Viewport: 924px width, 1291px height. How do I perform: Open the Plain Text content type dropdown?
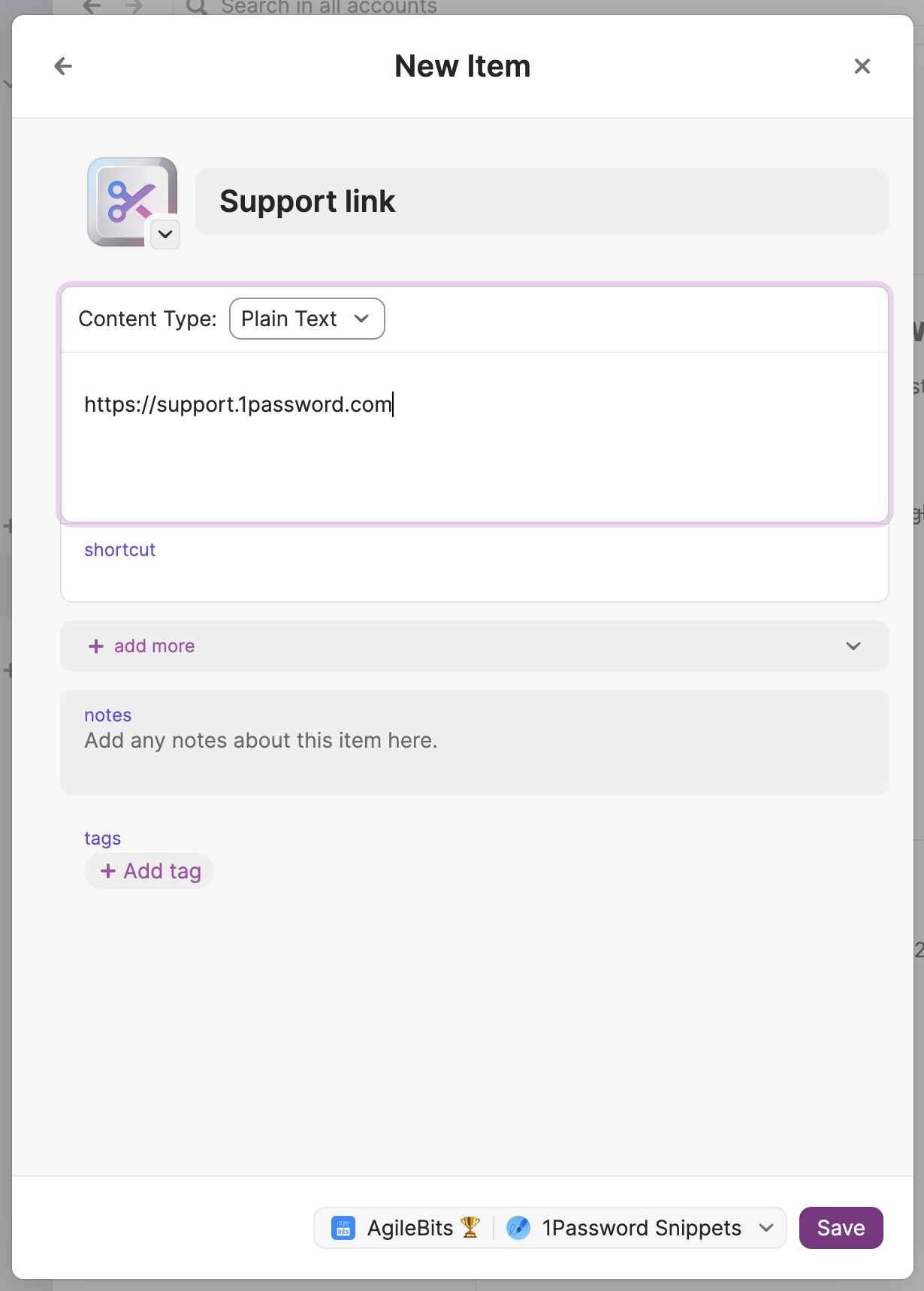click(306, 319)
